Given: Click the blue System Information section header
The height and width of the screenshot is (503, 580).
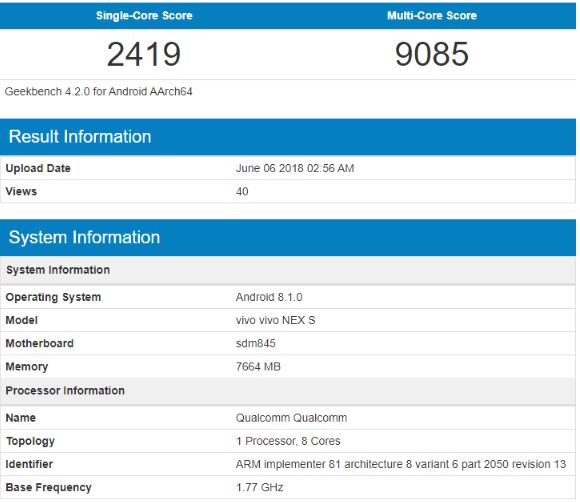Looking at the screenshot, I should (x=288, y=237).
